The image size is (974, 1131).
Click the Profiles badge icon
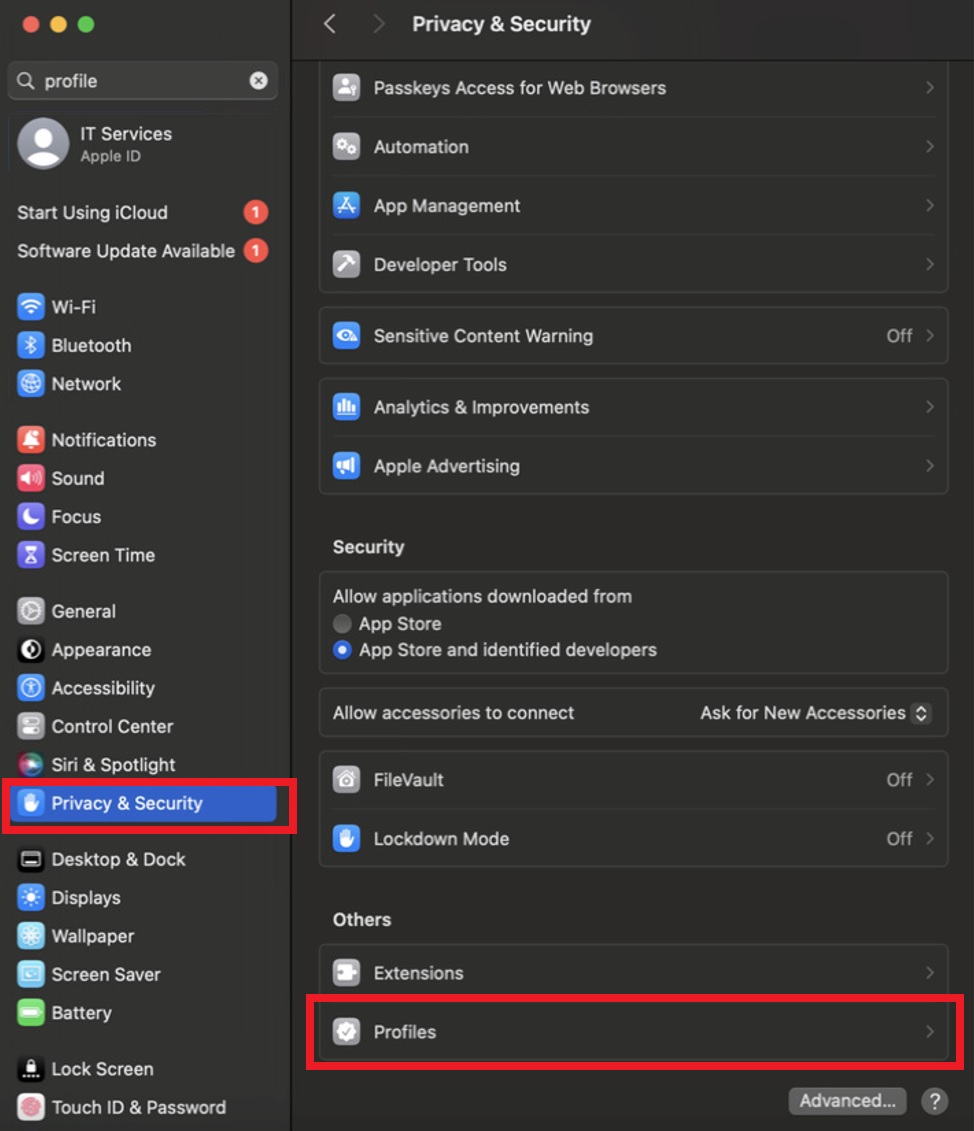click(346, 1031)
